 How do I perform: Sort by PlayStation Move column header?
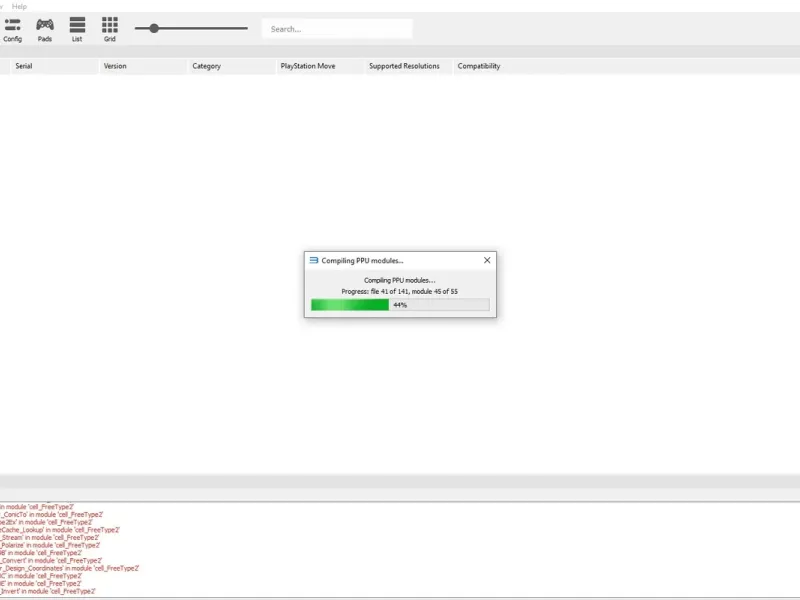[320, 66]
